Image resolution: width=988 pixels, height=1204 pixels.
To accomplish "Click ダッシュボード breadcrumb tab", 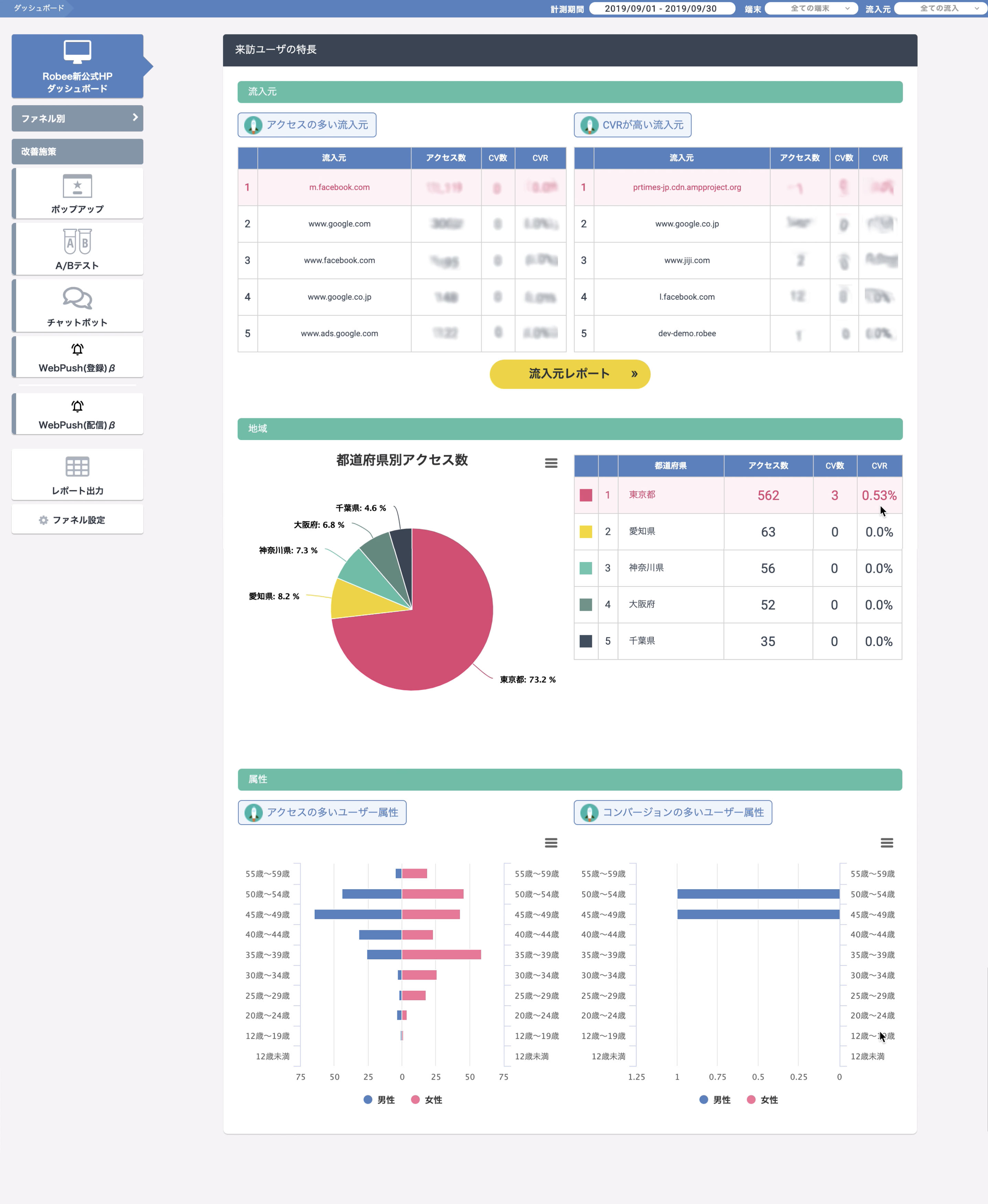I will coord(38,8).
